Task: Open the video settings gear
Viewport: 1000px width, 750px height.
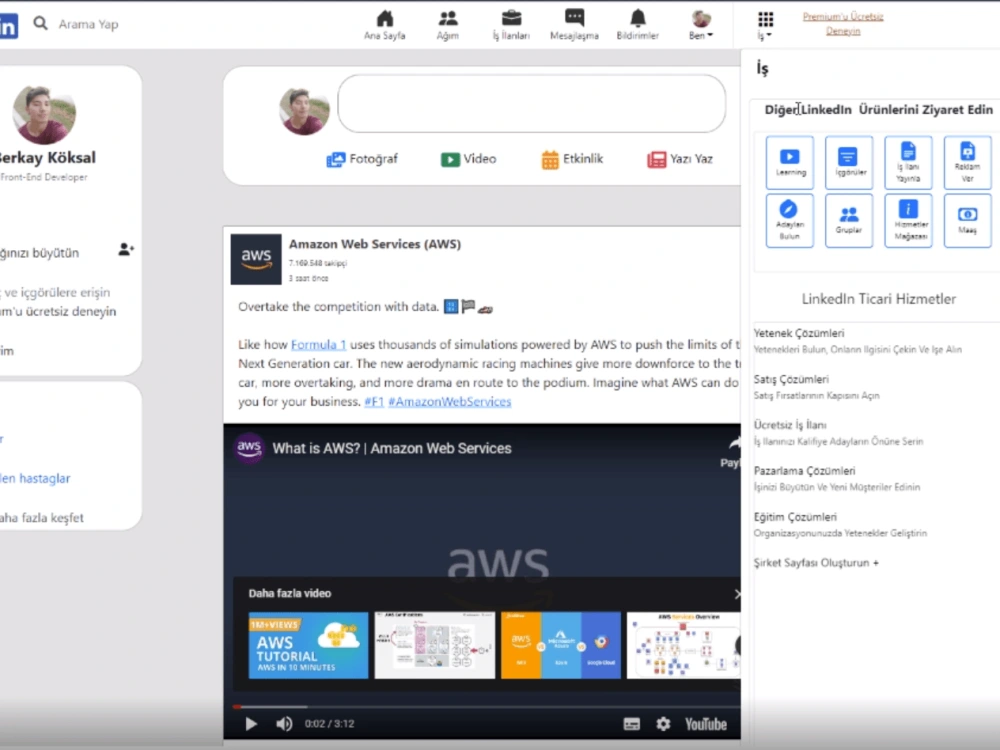Action: point(663,724)
